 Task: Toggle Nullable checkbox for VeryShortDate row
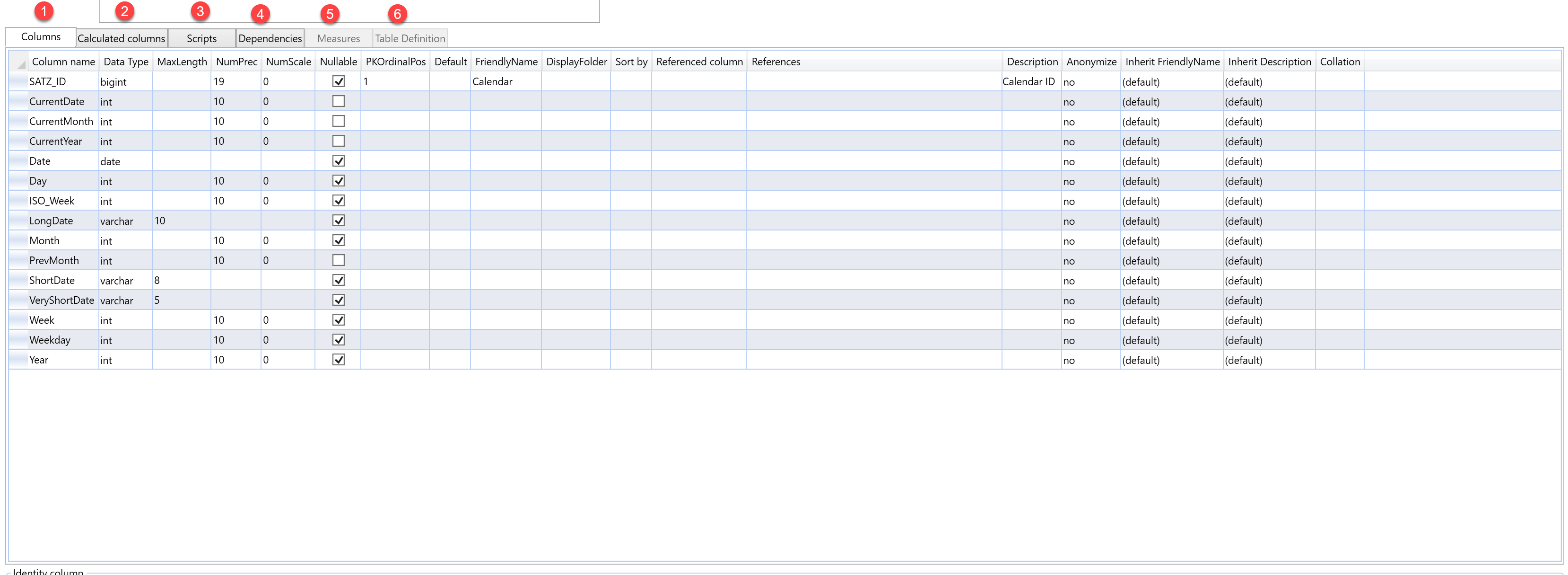click(x=339, y=301)
